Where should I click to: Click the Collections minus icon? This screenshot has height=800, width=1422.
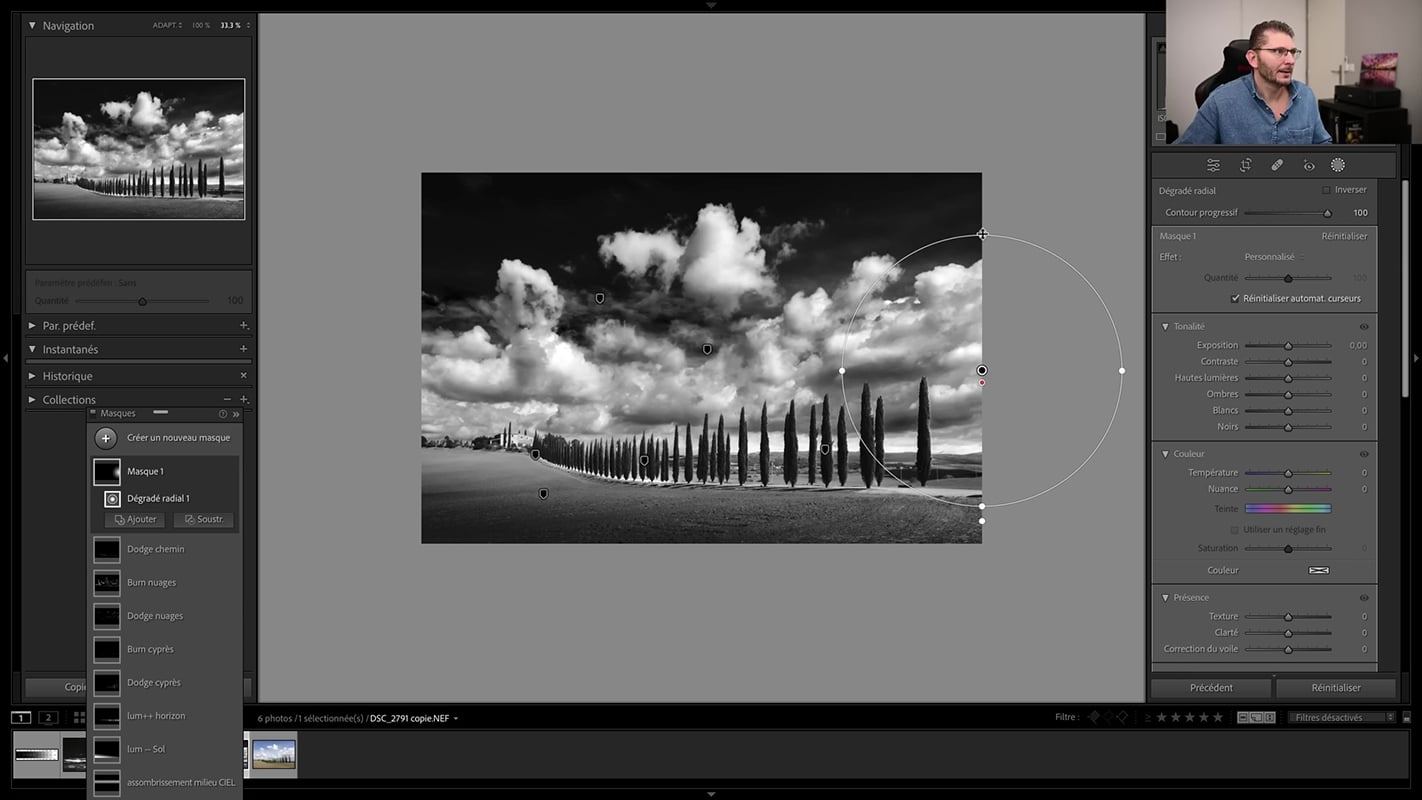(227, 400)
